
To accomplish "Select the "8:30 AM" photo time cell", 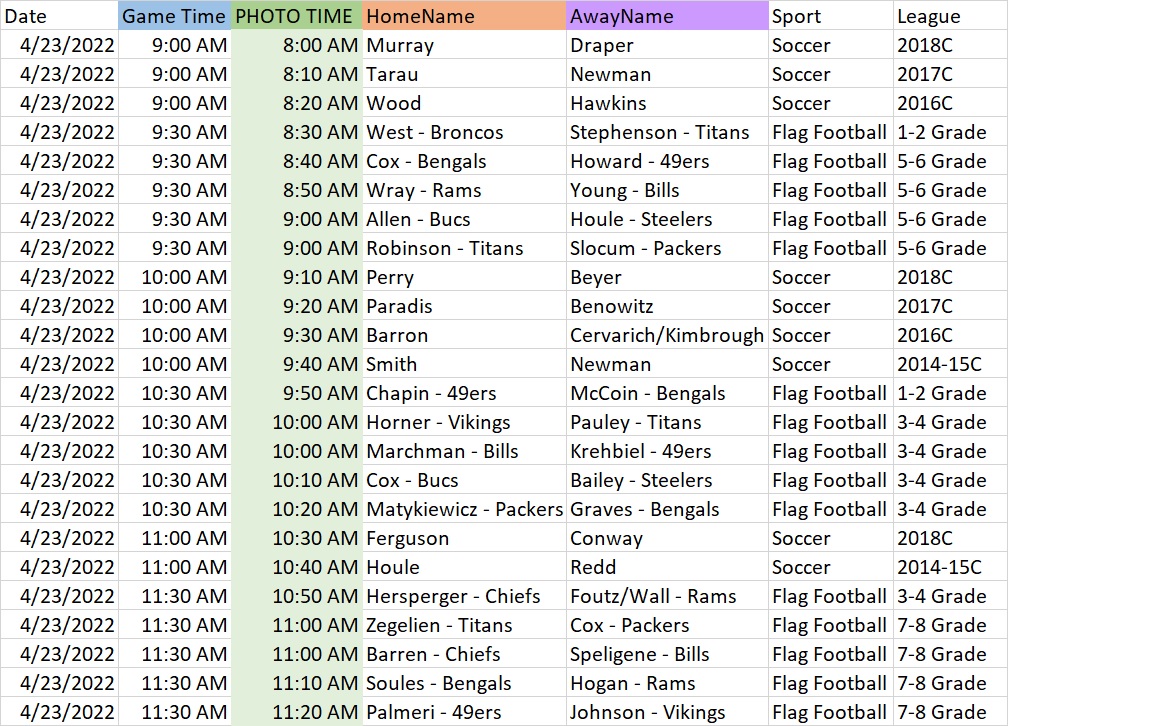I will (296, 132).
